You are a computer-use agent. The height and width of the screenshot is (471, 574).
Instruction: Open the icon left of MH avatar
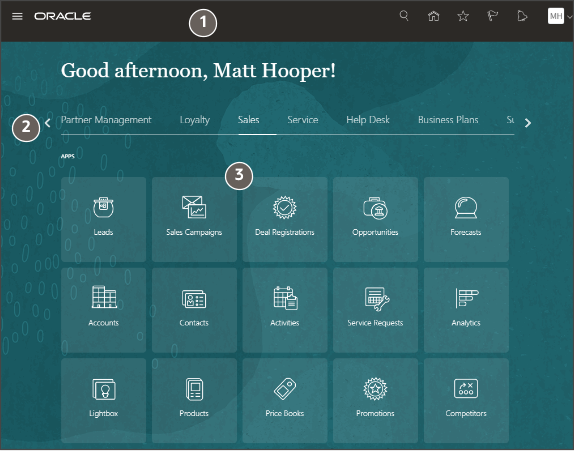[522, 16]
